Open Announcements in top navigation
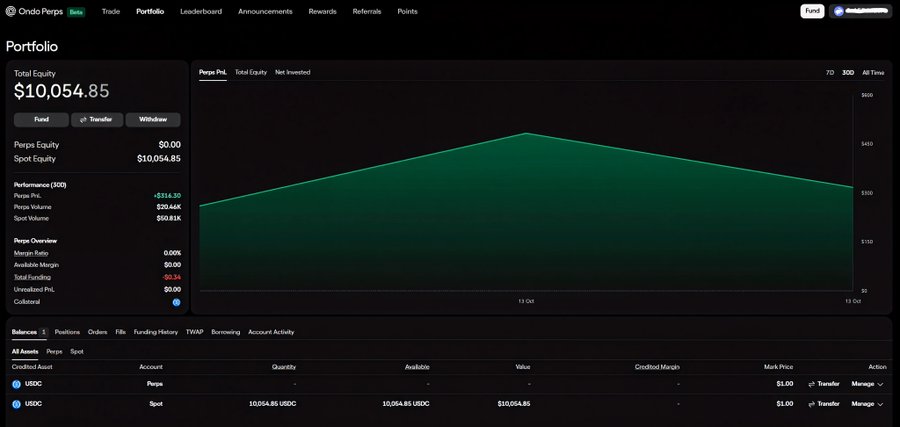 pos(265,11)
